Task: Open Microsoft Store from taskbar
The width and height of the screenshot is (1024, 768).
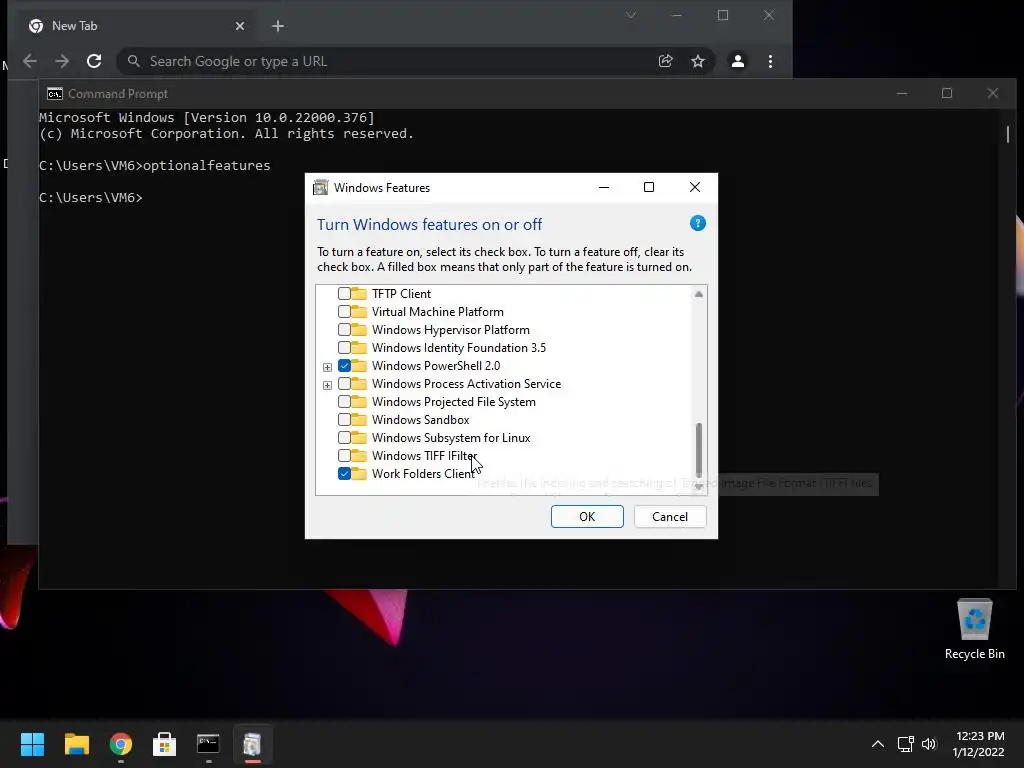Action: [x=165, y=744]
